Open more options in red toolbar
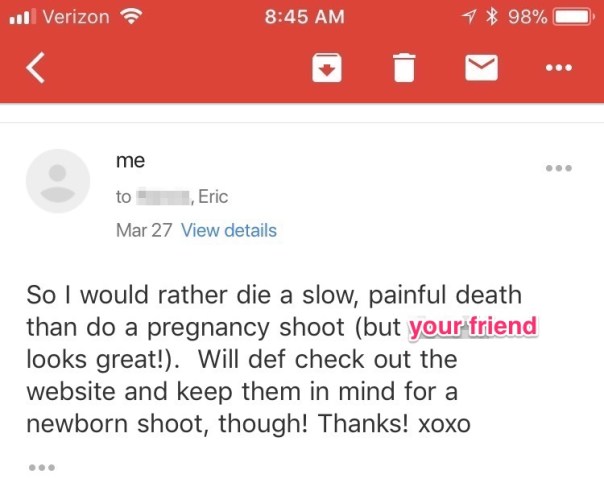 pos(558,68)
